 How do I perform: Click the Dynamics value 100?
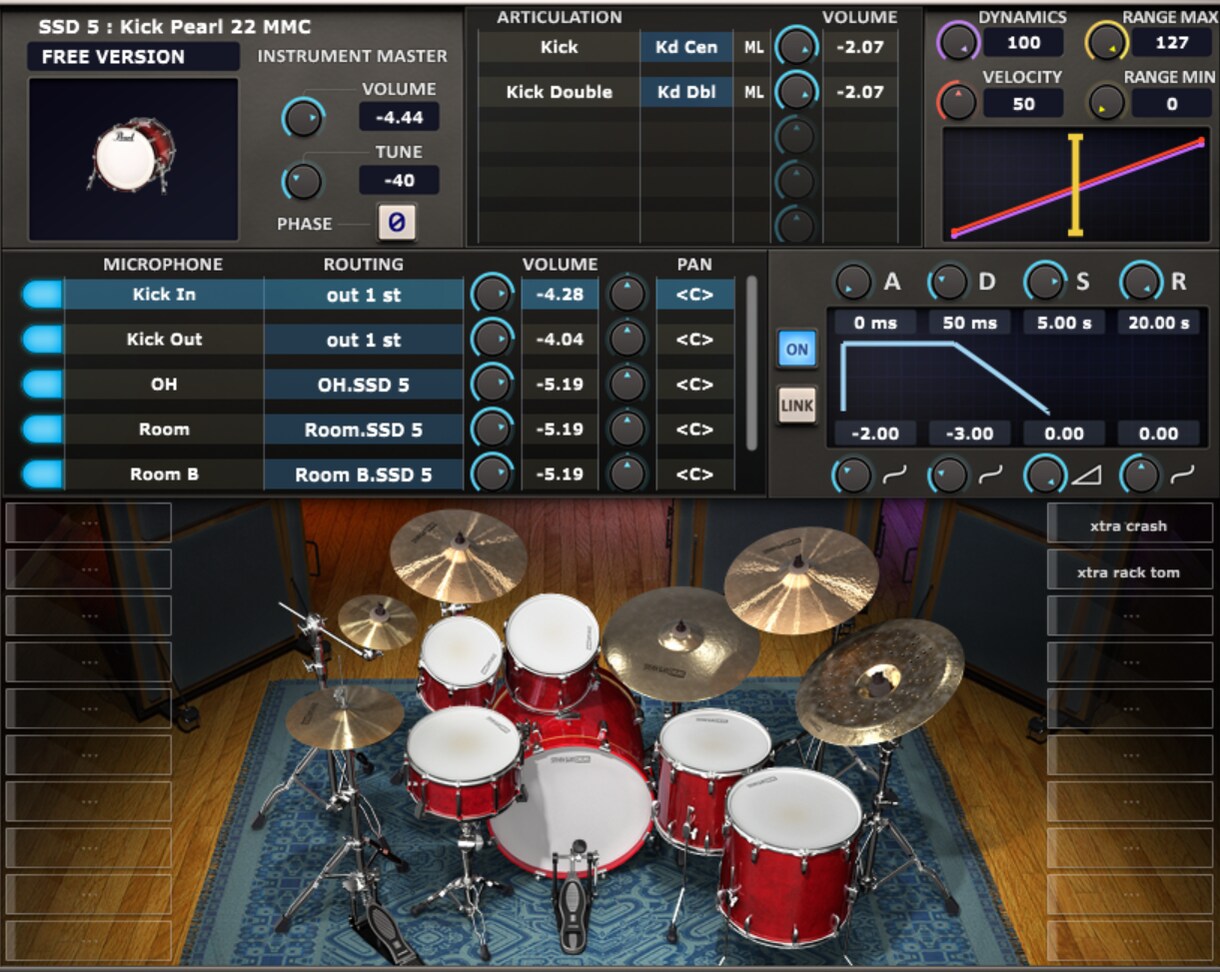pos(1023,43)
